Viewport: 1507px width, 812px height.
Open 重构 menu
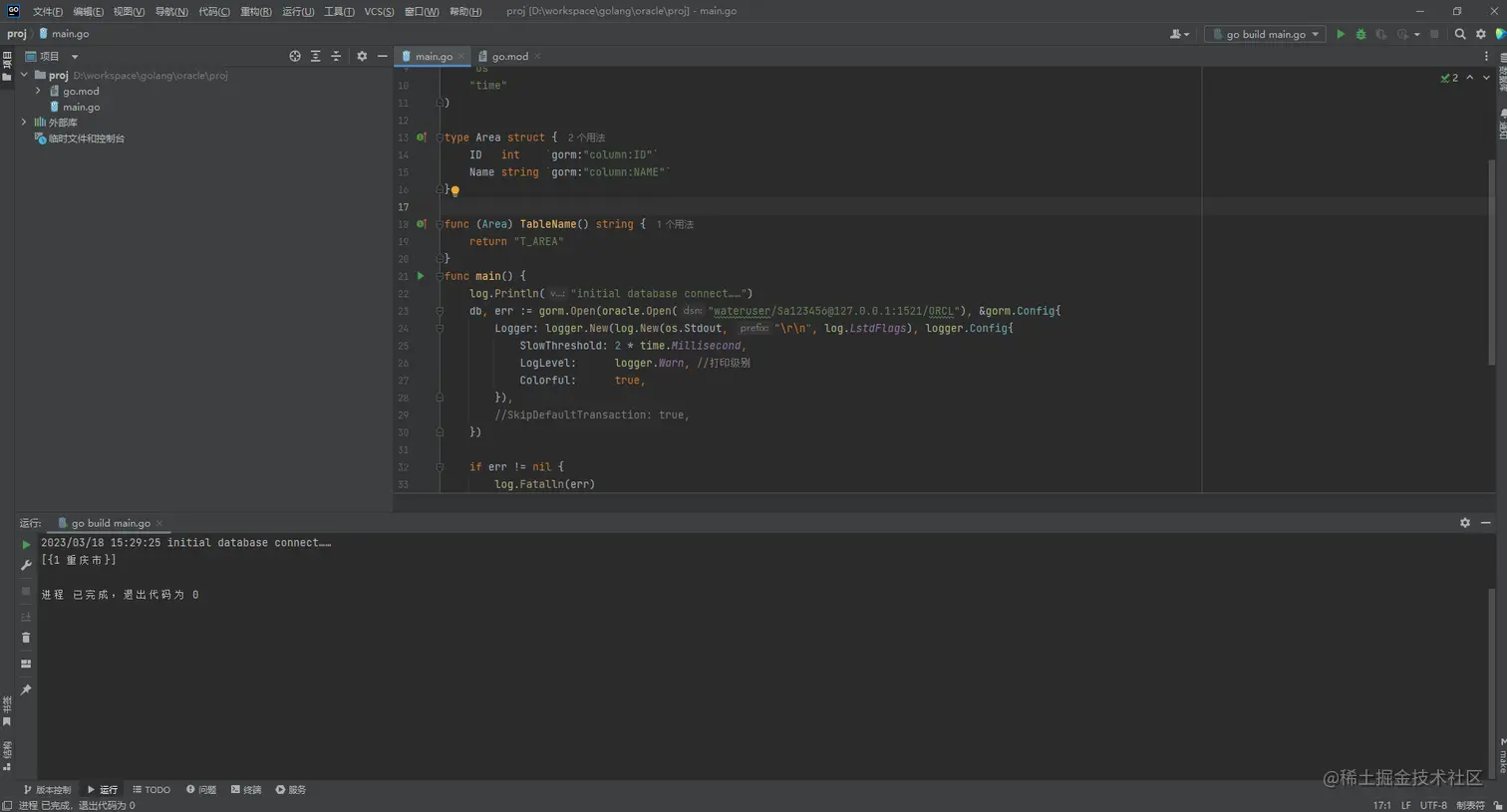point(255,12)
